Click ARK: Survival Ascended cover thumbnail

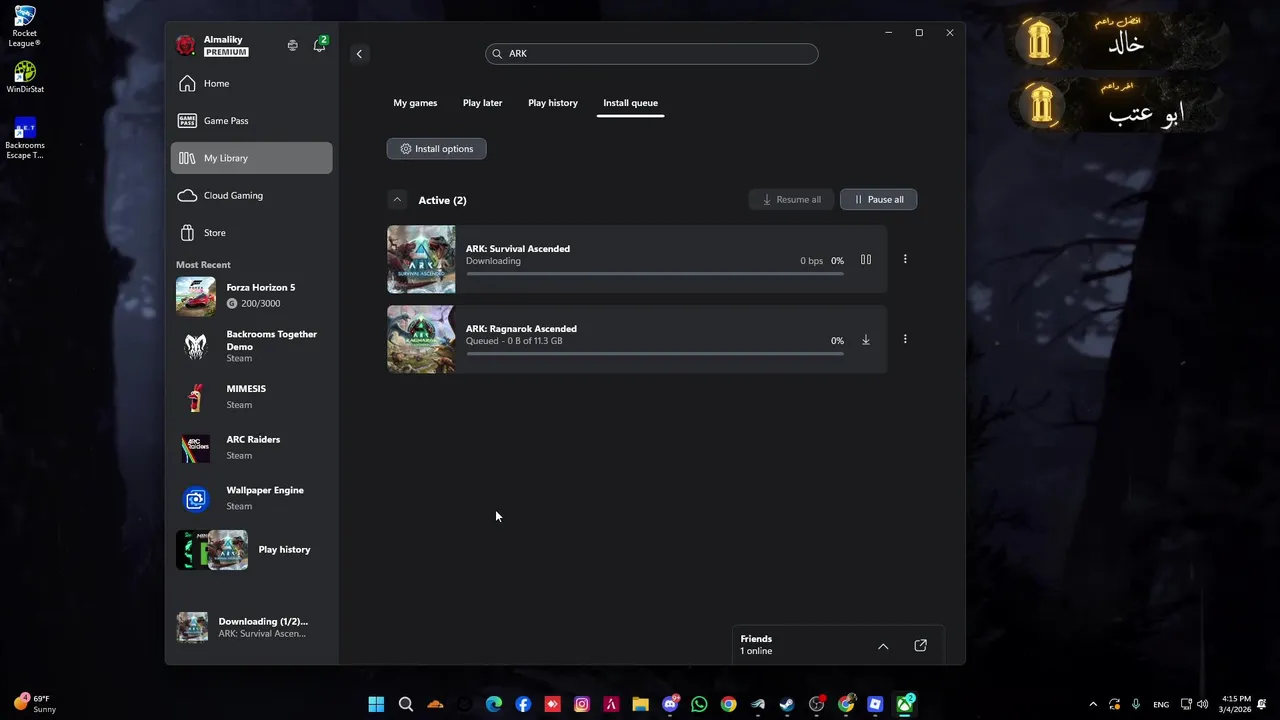pyautogui.click(x=421, y=259)
